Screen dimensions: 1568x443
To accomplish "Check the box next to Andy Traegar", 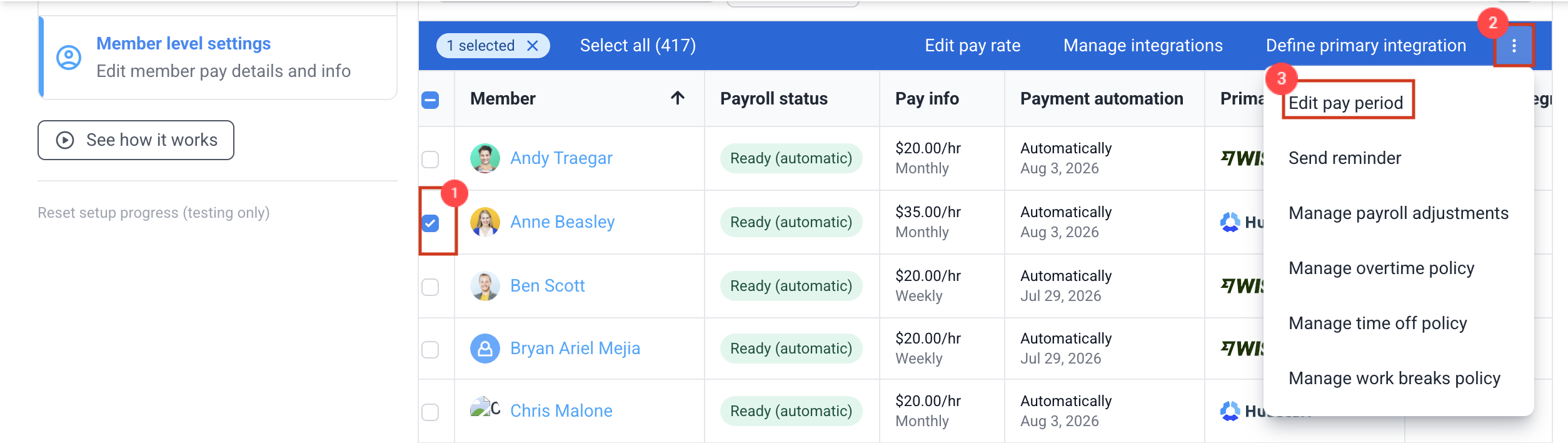I will point(430,160).
